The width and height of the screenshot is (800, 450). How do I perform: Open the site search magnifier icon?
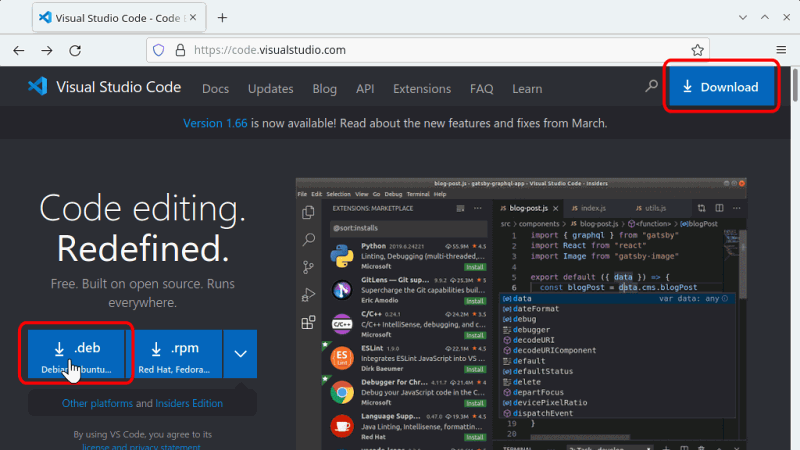[x=651, y=87]
